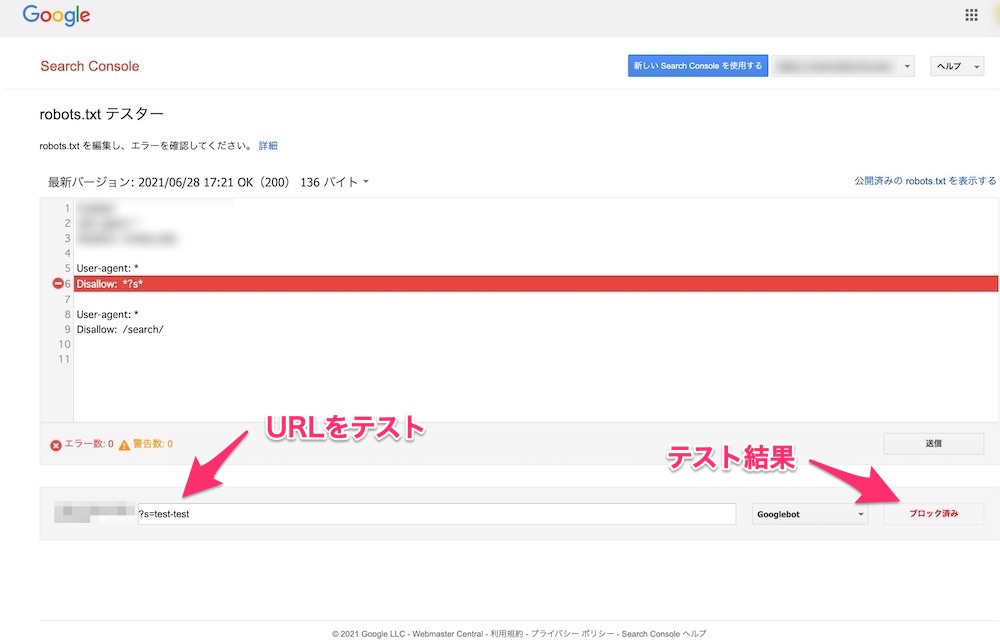1000x642 pixels.
Task: Click the ブロック済み test result button
Action: (x=934, y=513)
